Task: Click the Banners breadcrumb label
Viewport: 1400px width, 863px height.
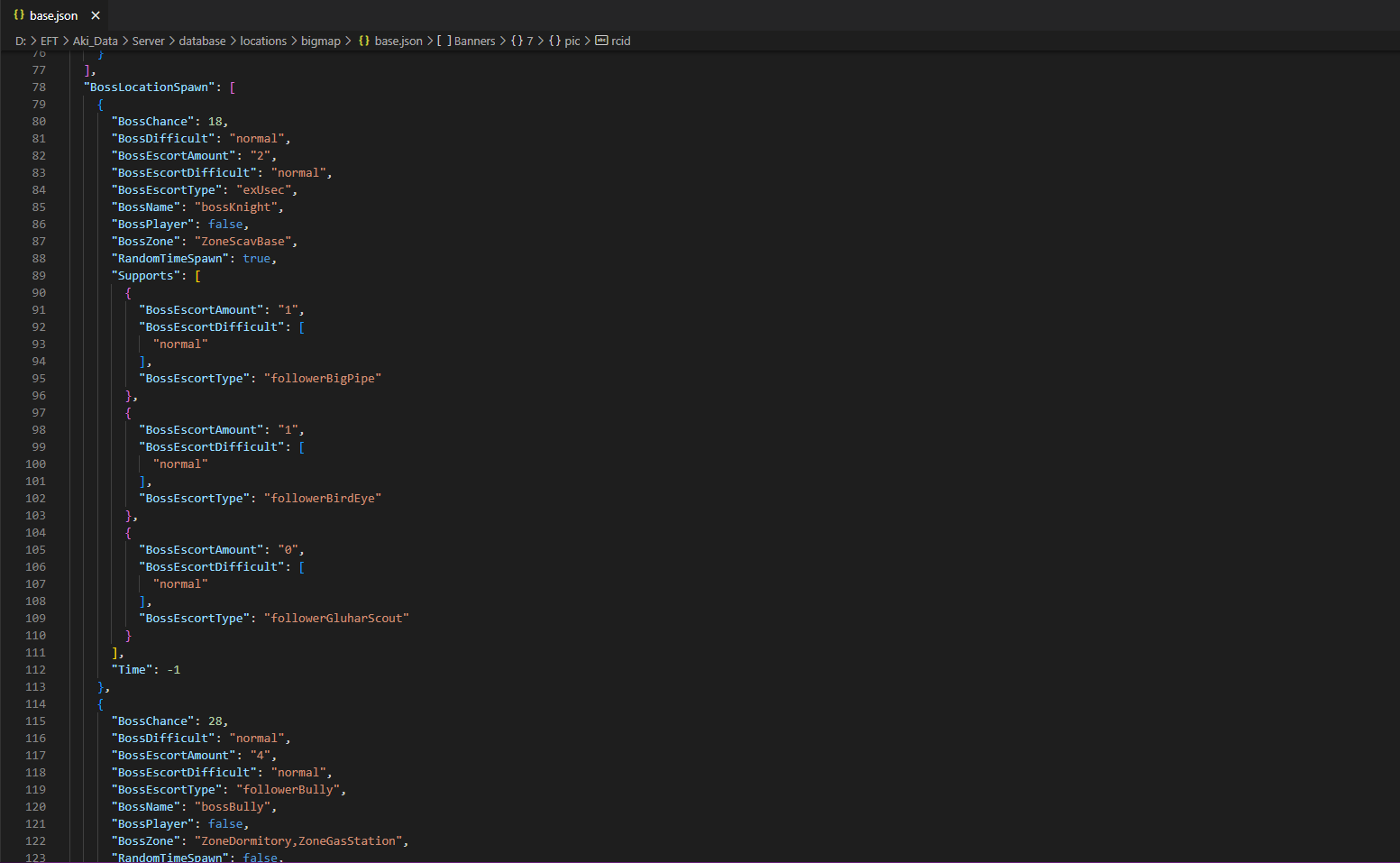Action: [475, 41]
